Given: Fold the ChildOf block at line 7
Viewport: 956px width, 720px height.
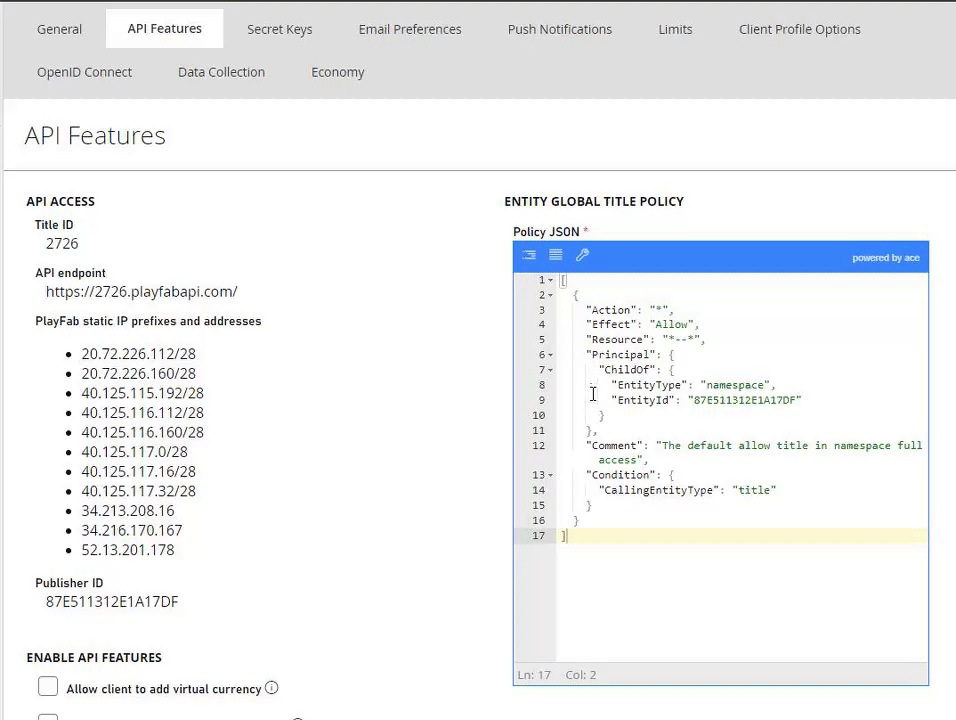Looking at the screenshot, I should (550, 370).
